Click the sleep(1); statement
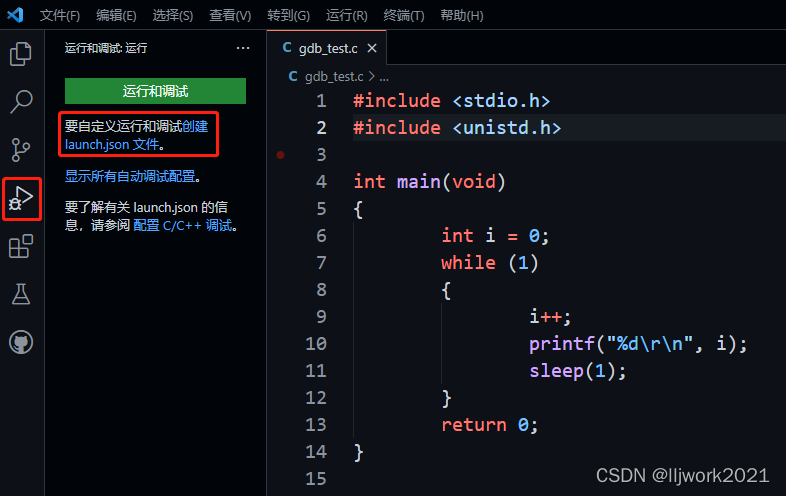 tap(578, 371)
